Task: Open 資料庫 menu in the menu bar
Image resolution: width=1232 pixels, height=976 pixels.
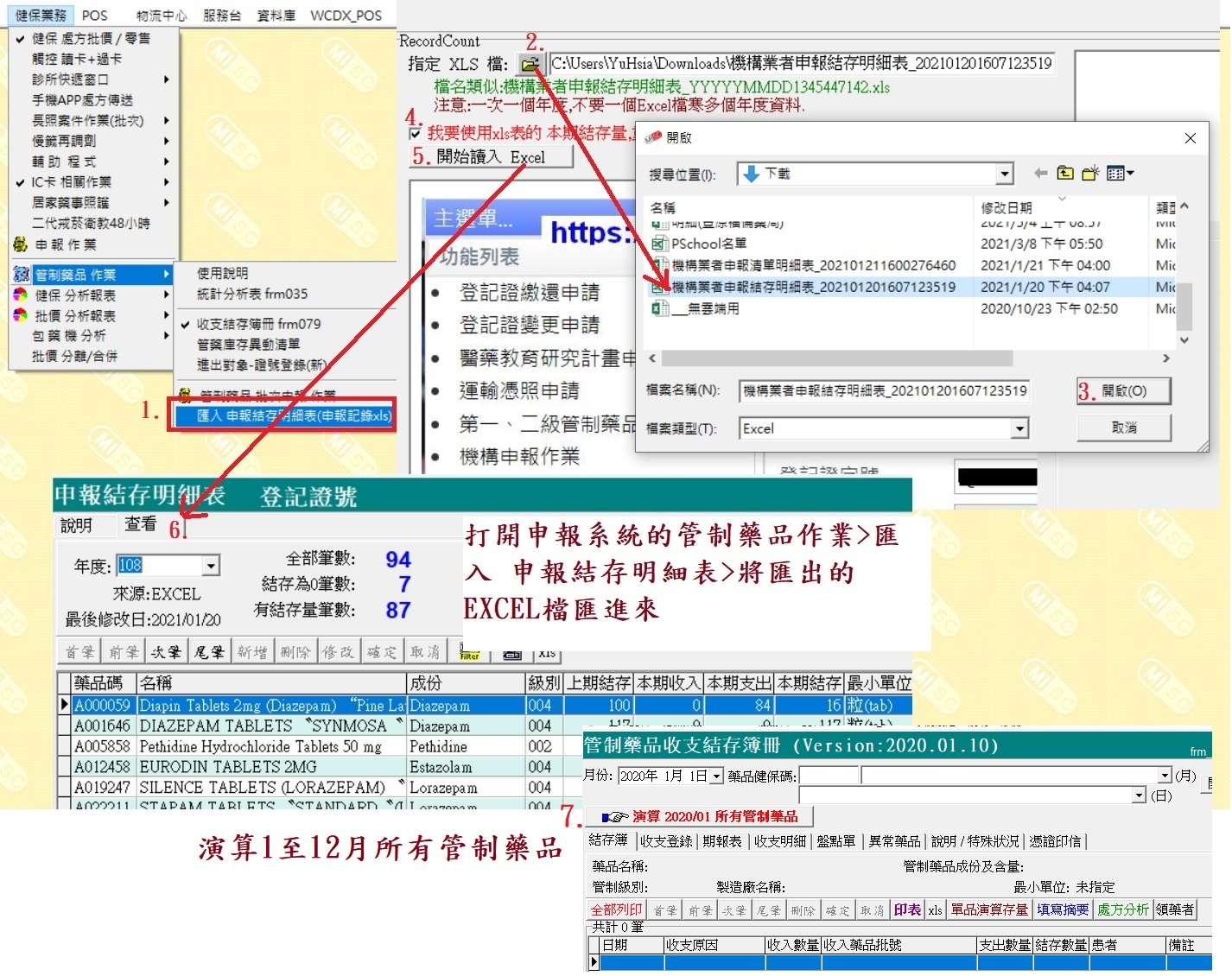Action: (x=276, y=16)
